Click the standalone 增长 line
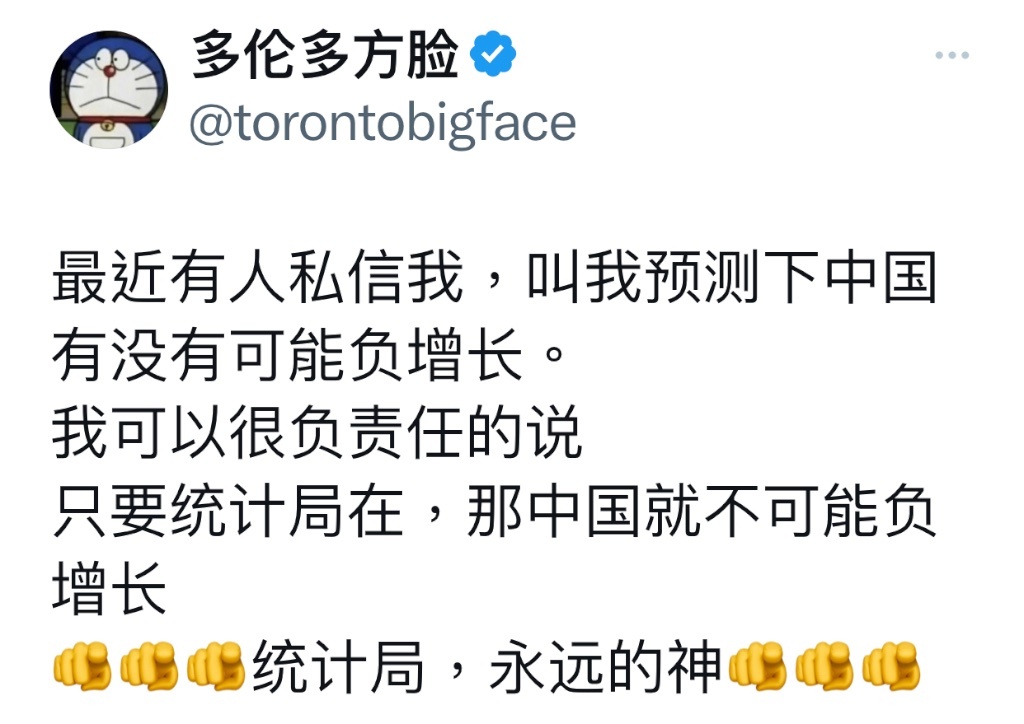This screenshot has width=1024, height=724. pos(109,588)
